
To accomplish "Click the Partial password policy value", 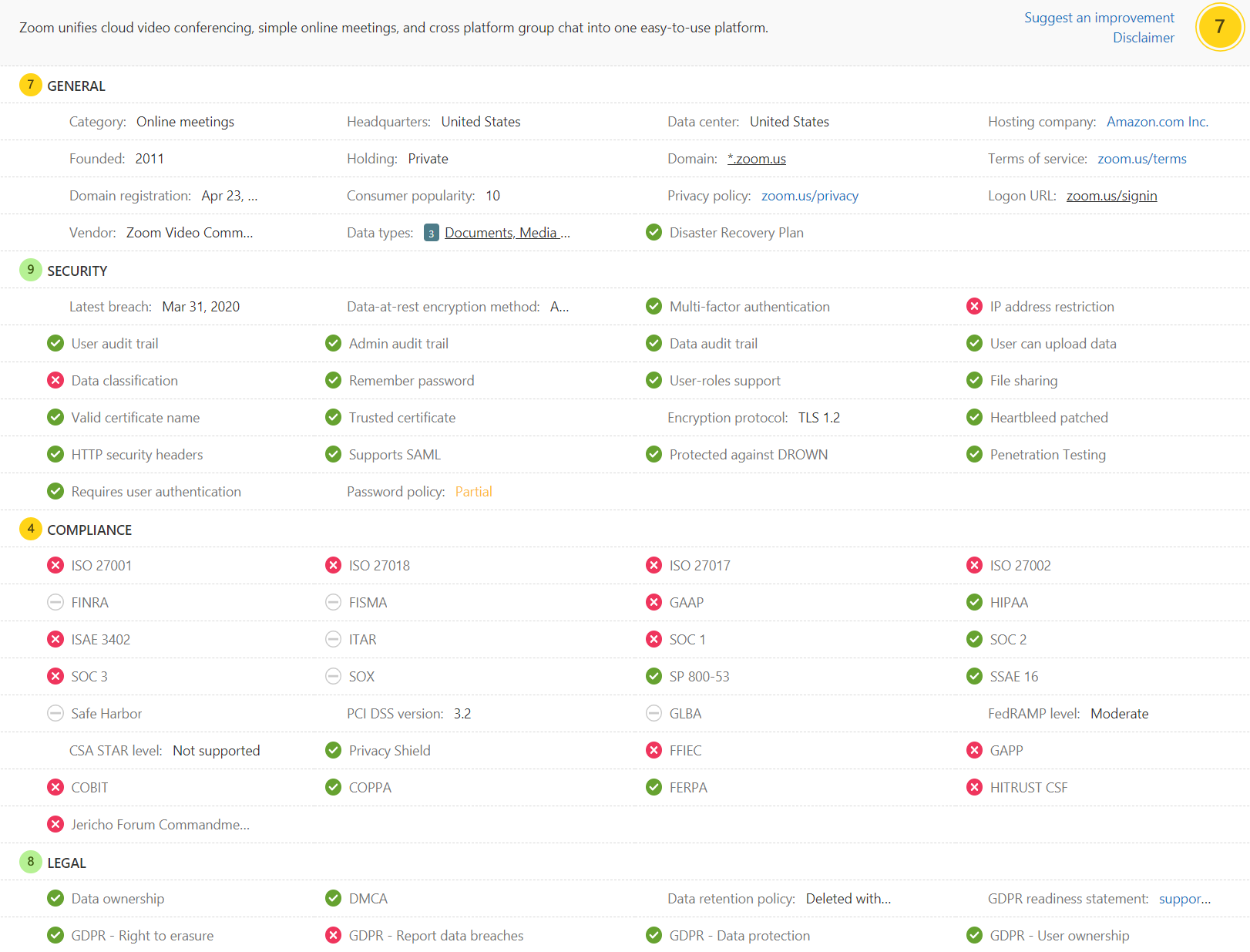I will pos(473,492).
